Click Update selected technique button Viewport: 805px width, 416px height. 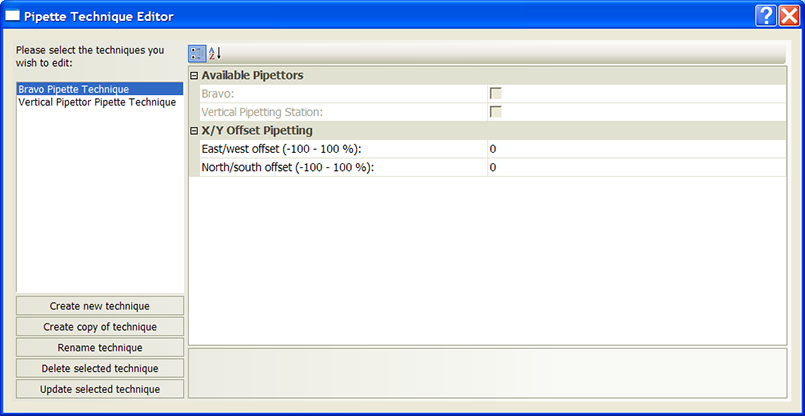click(100, 390)
